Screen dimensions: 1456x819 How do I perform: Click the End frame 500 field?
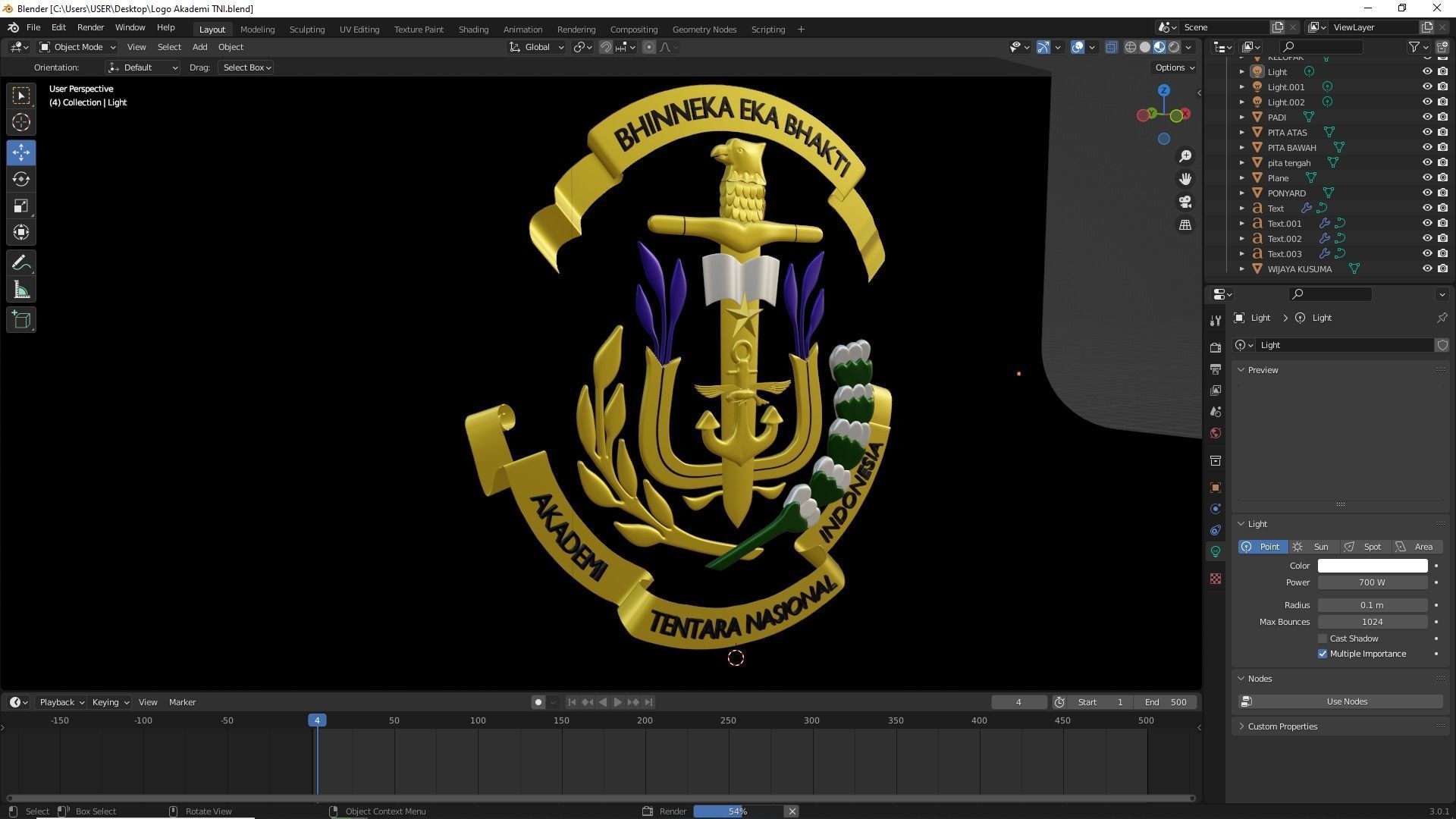(1166, 702)
